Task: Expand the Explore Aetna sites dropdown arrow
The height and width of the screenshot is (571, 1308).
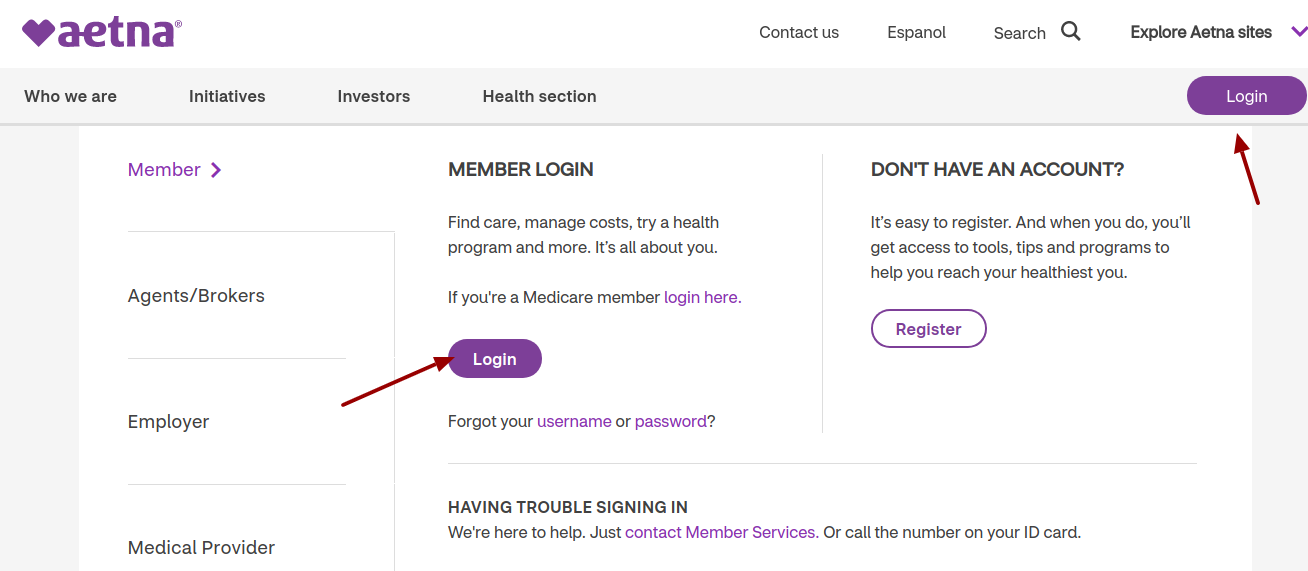Action: pos(1299,32)
